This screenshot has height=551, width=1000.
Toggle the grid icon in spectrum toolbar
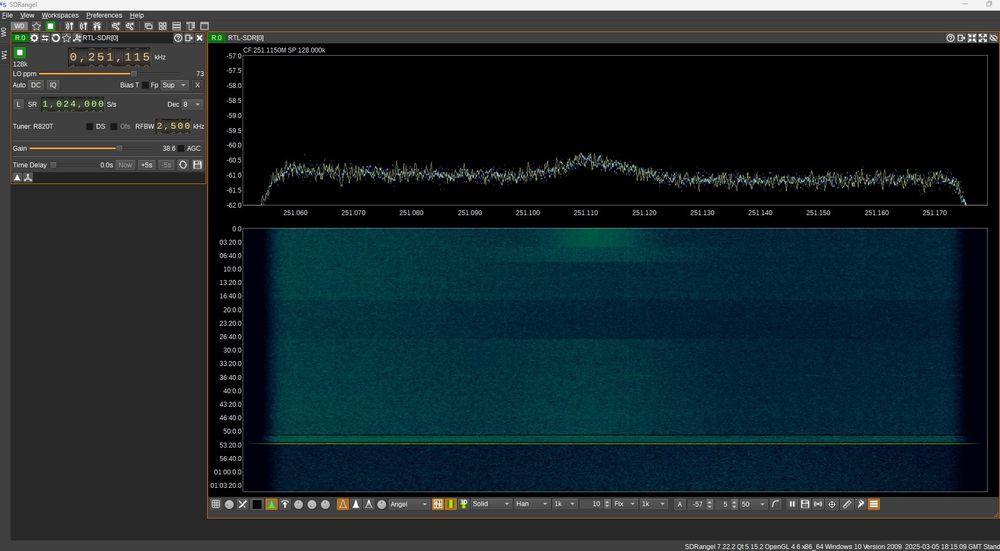pos(216,504)
